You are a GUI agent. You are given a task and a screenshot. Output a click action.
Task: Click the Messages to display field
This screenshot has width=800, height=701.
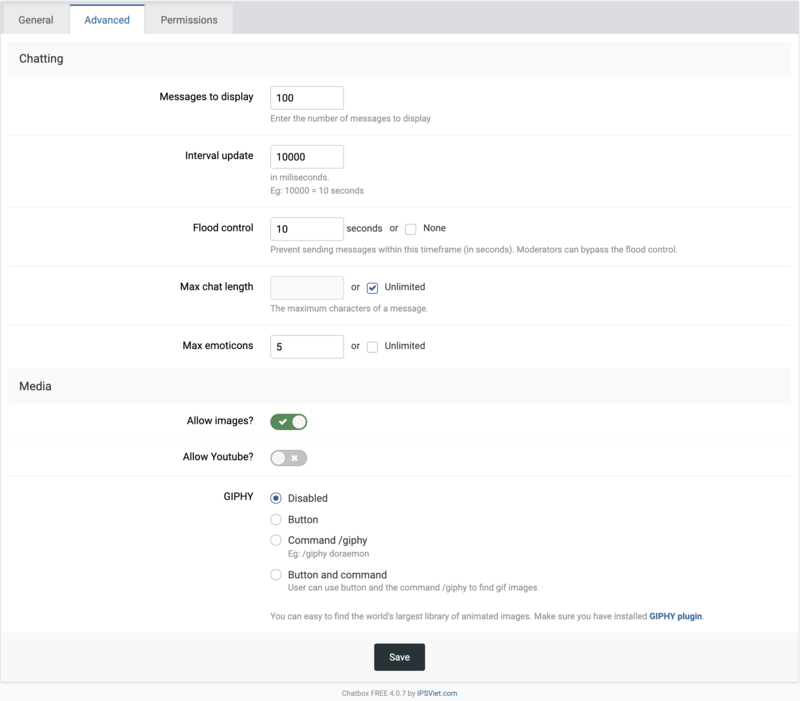pos(307,98)
